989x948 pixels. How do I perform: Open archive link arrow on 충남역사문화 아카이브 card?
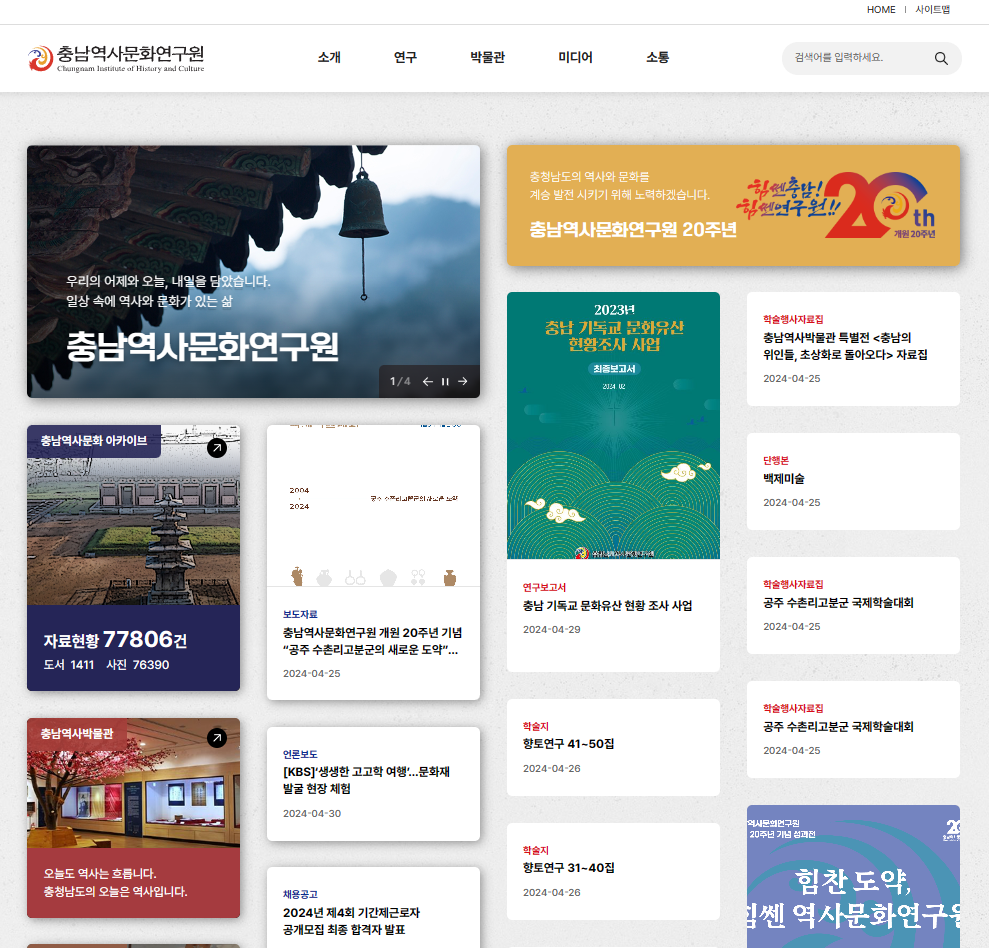217,448
